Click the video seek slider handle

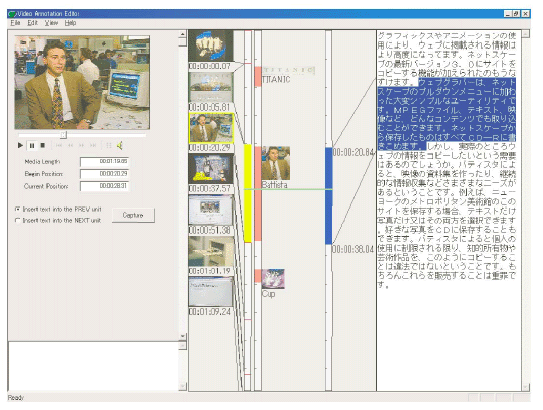[x=63, y=135]
